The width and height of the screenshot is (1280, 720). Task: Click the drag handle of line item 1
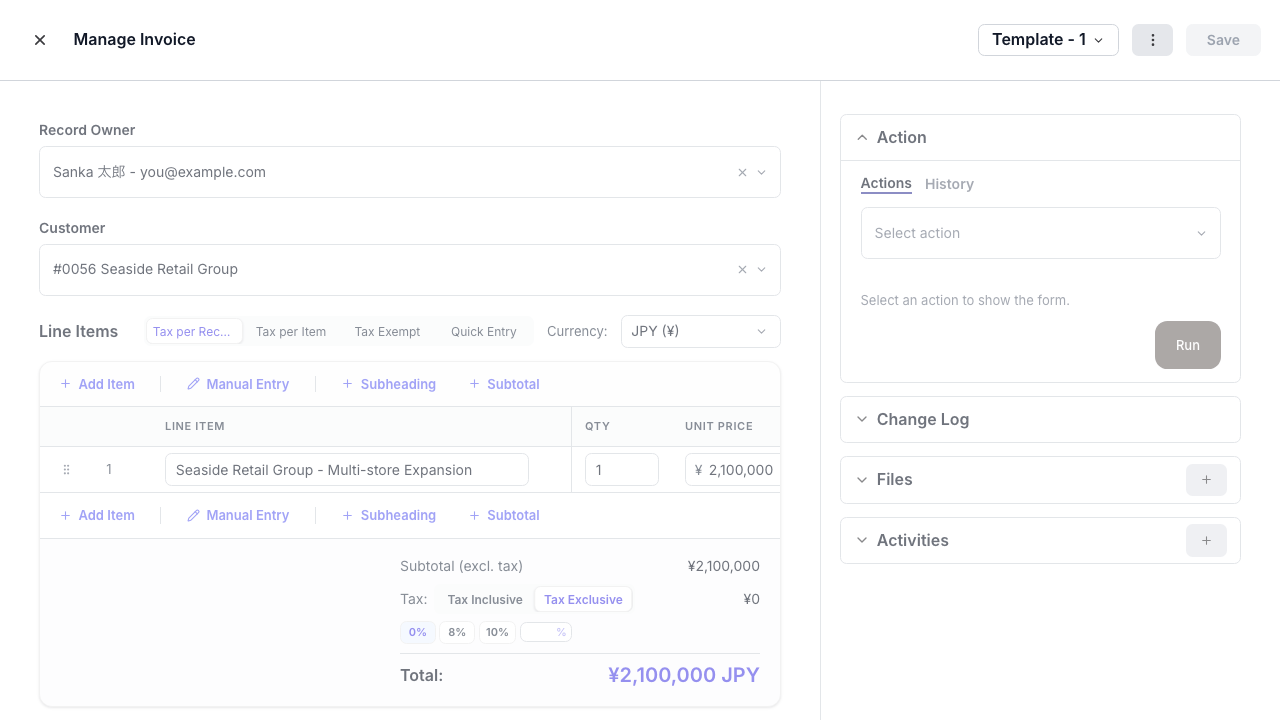66,469
